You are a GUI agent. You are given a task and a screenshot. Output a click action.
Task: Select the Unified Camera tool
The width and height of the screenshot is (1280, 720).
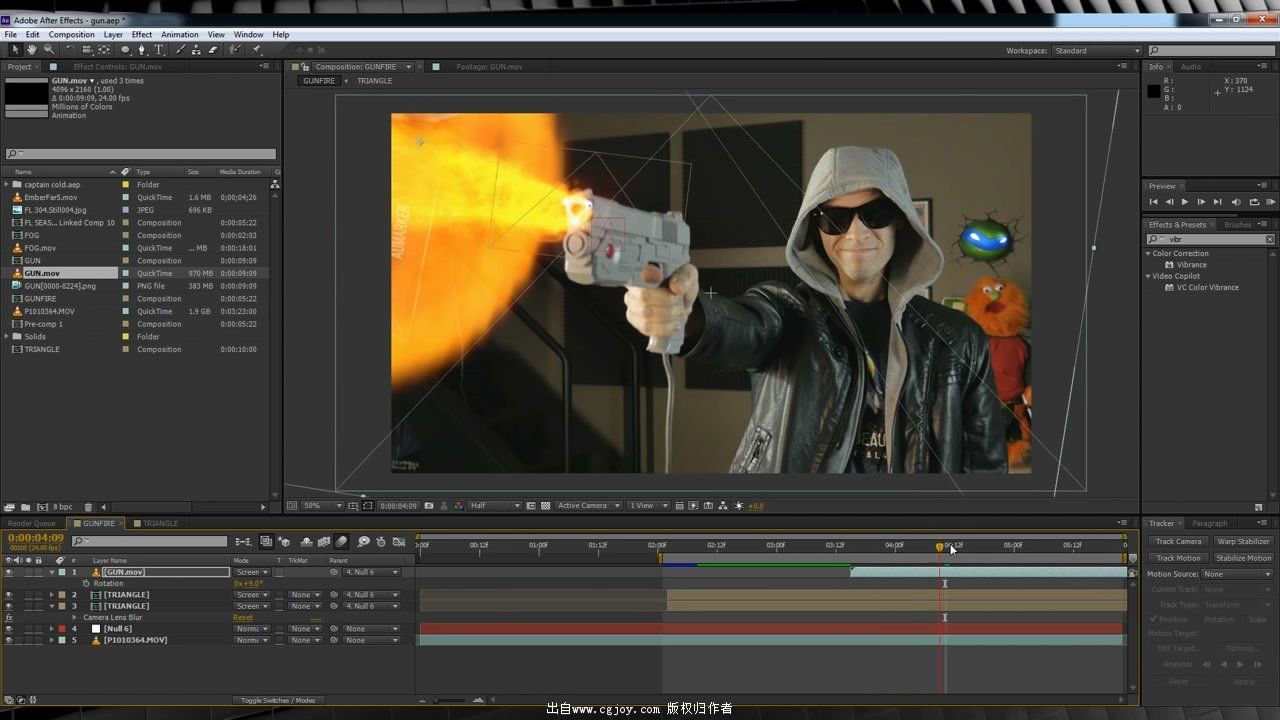click(x=87, y=50)
